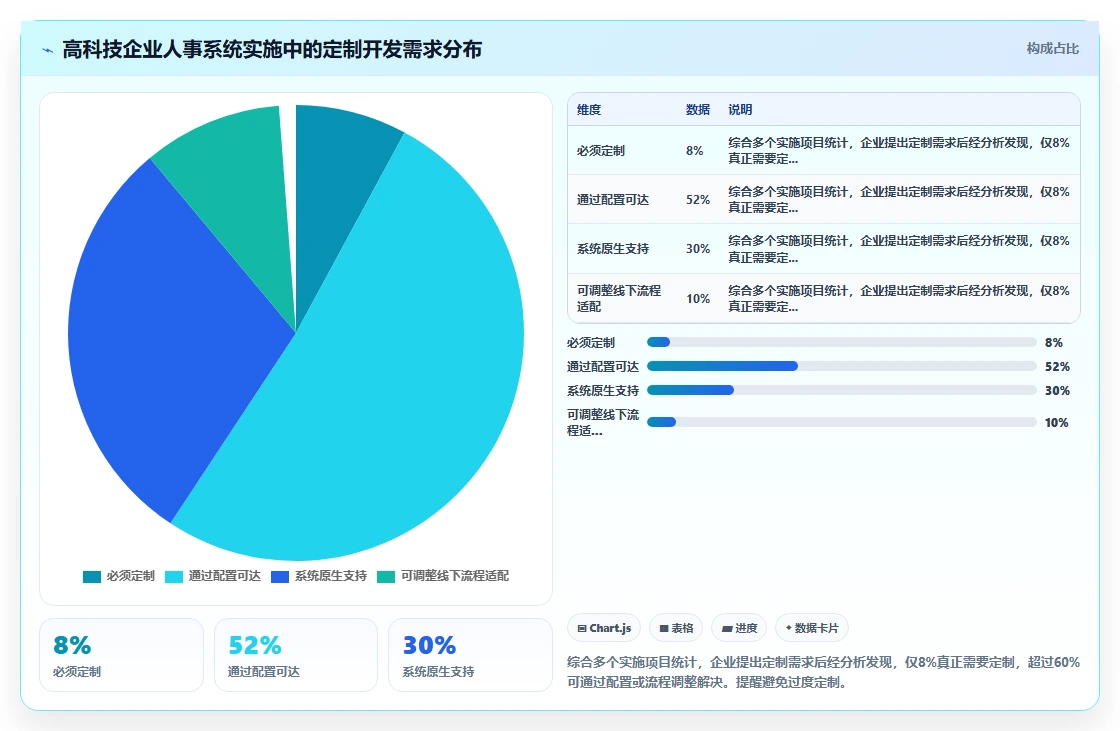The height and width of the screenshot is (731, 1120).
Task: Click the 维度 column header
Action: pos(589,109)
